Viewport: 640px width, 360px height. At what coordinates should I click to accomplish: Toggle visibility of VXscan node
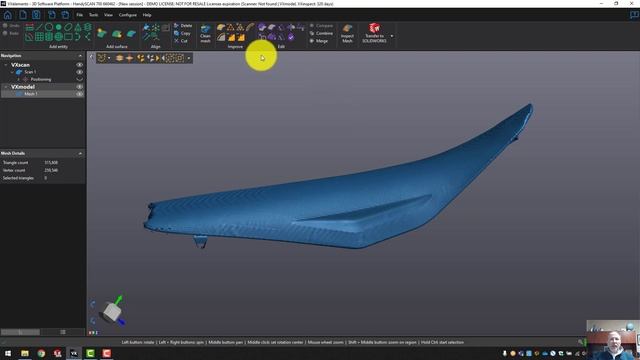(x=80, y=64)
